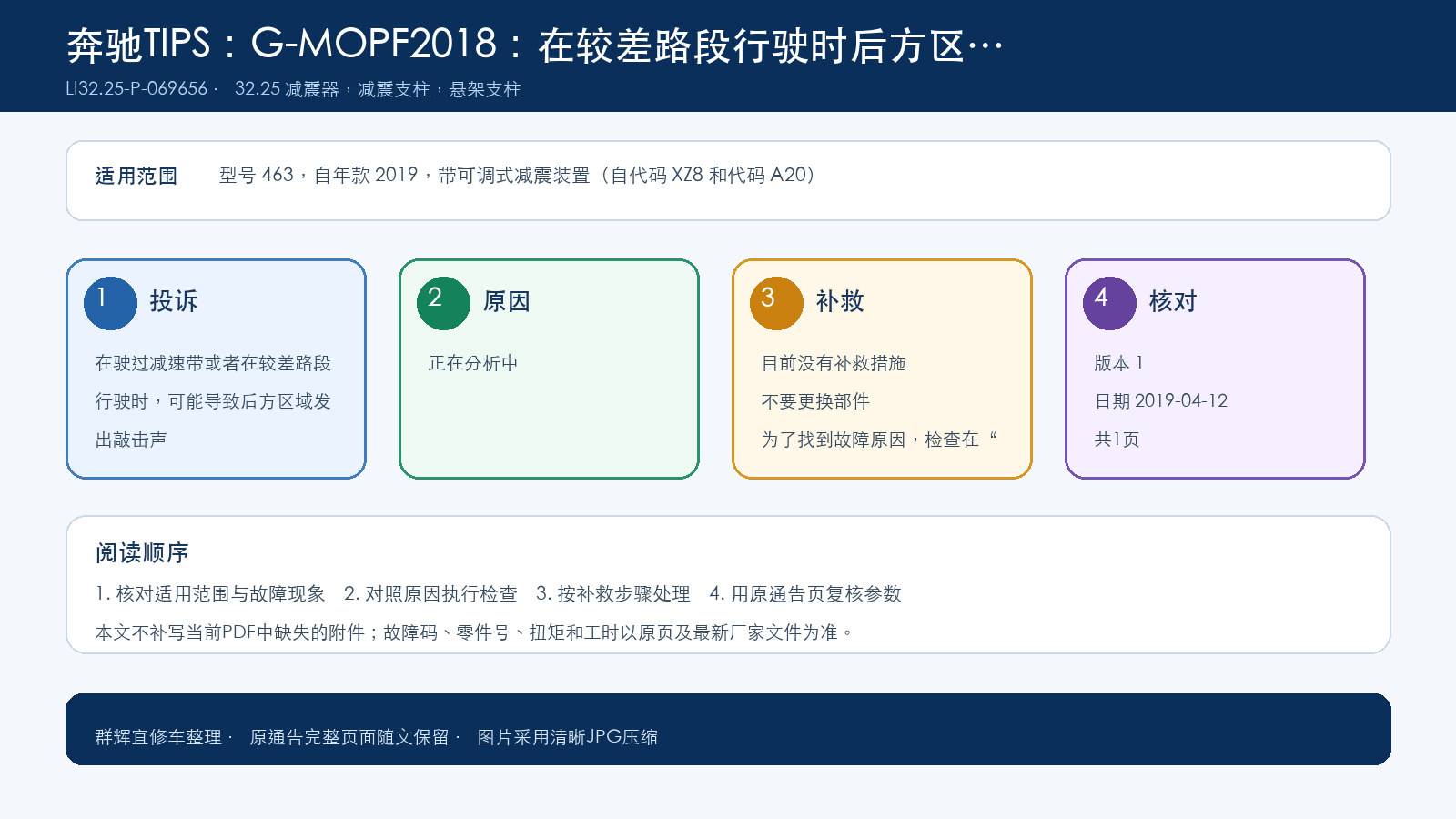Image resolution: width=1456 pixels, height=819 pixels.
Task: Click the line 不要更换部件
Action: [x=815, y=401]
